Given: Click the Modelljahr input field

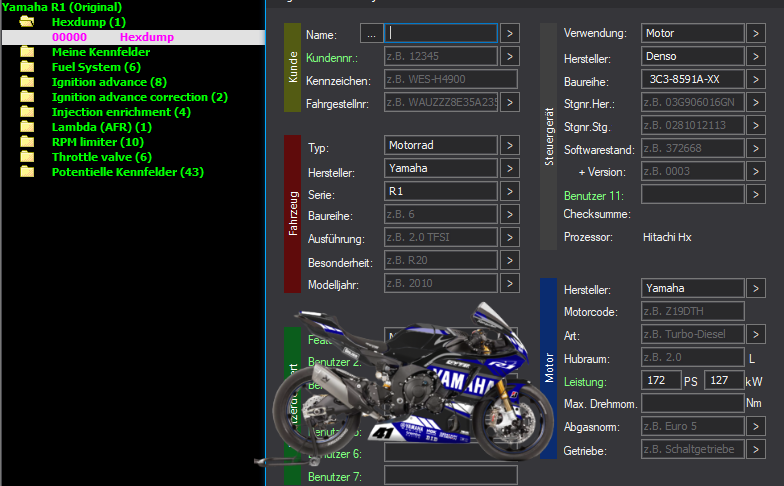Looking at the screenshot, I should pyautogui.click(x=441, y=284).
